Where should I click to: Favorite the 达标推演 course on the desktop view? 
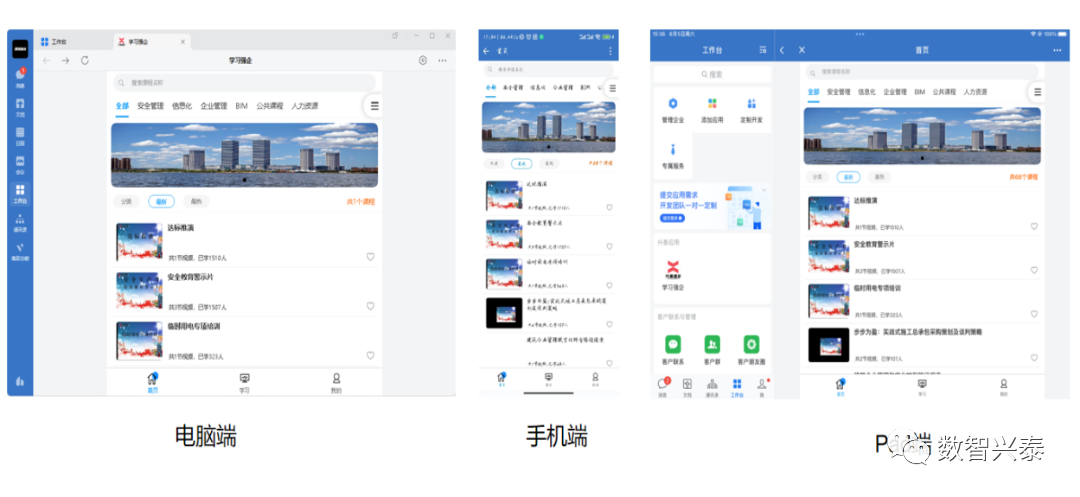pos(369,257)
